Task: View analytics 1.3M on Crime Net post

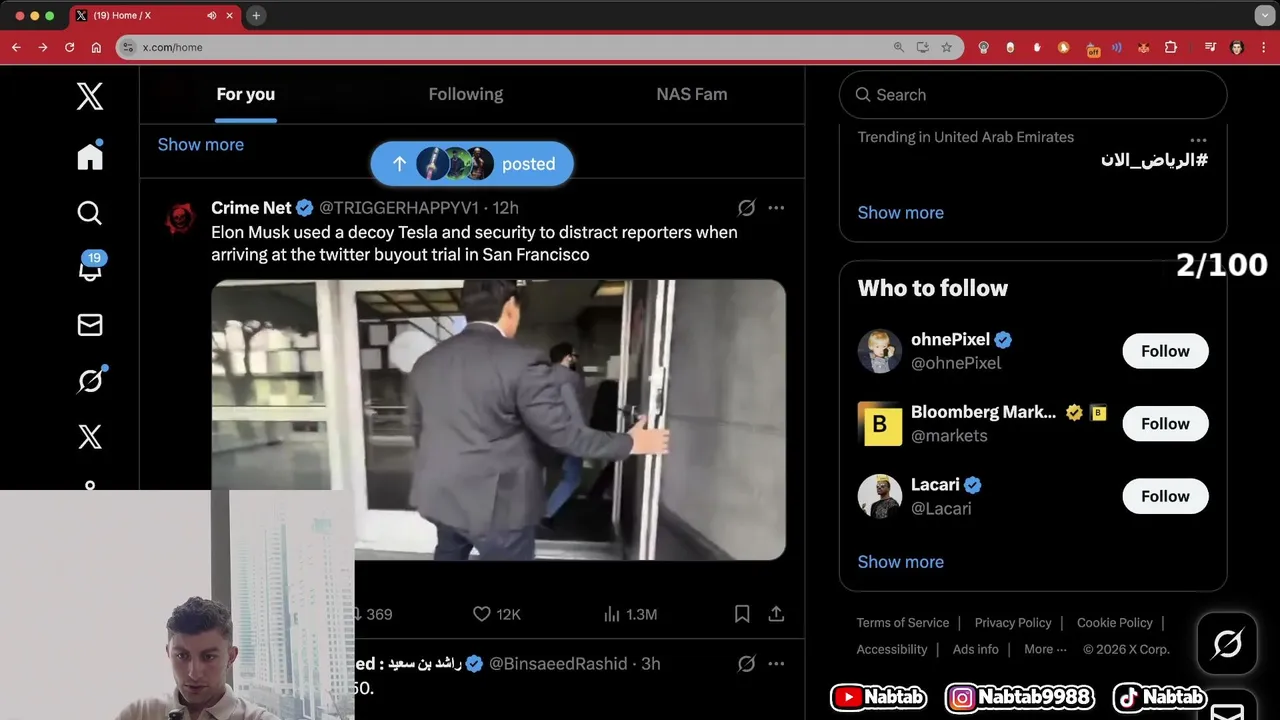Action: [x=630, y=614]
